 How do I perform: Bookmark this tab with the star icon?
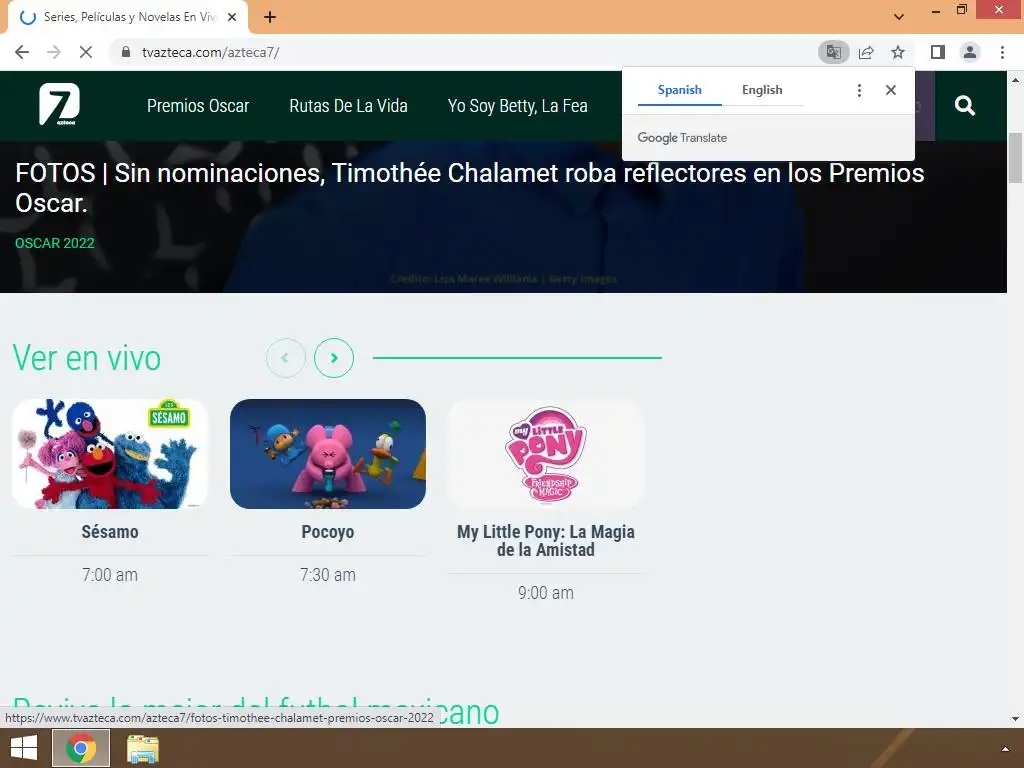click(x=898, y=52)
